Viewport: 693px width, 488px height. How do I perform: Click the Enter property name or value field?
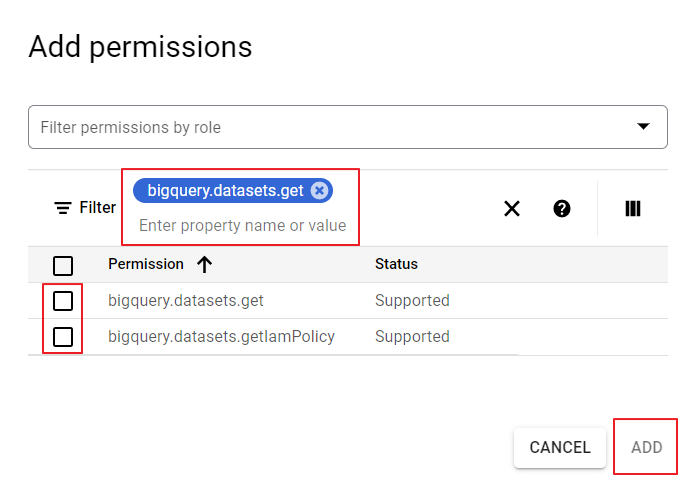(x=242, y=226)
